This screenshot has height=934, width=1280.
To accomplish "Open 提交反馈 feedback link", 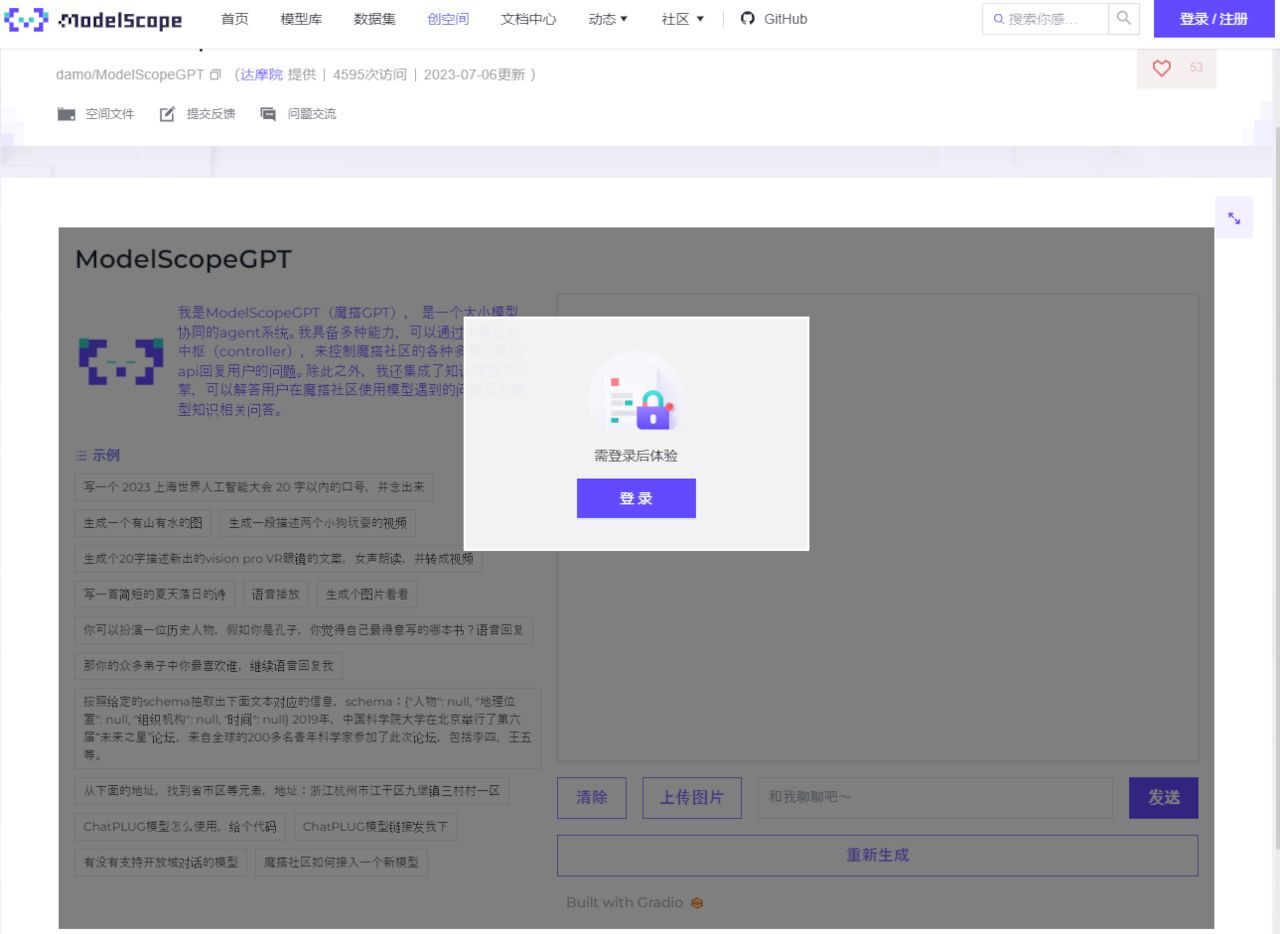I will 198,114.
